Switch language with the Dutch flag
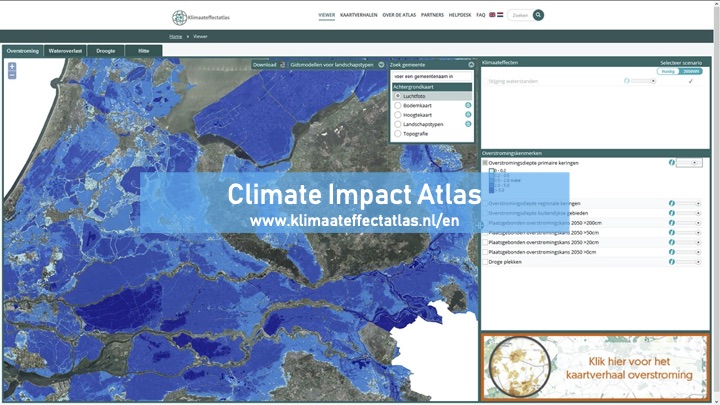 pos(500,15)
